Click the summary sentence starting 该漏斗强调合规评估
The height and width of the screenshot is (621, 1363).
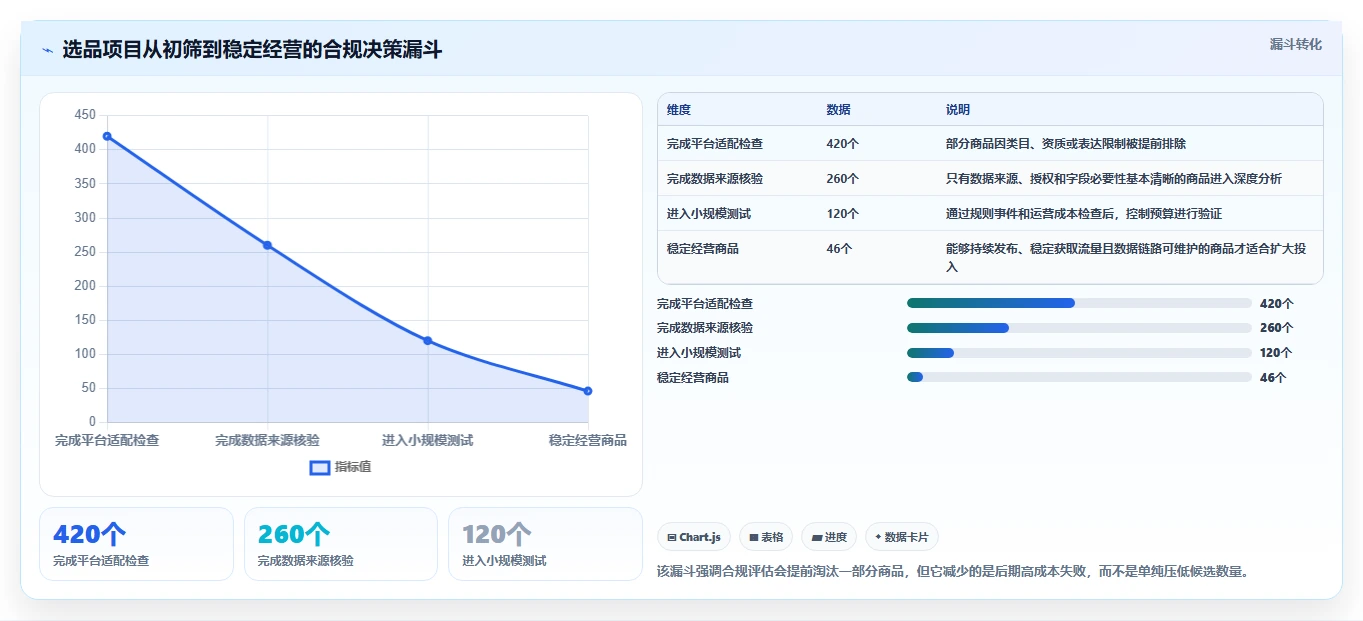click(953, 572)
